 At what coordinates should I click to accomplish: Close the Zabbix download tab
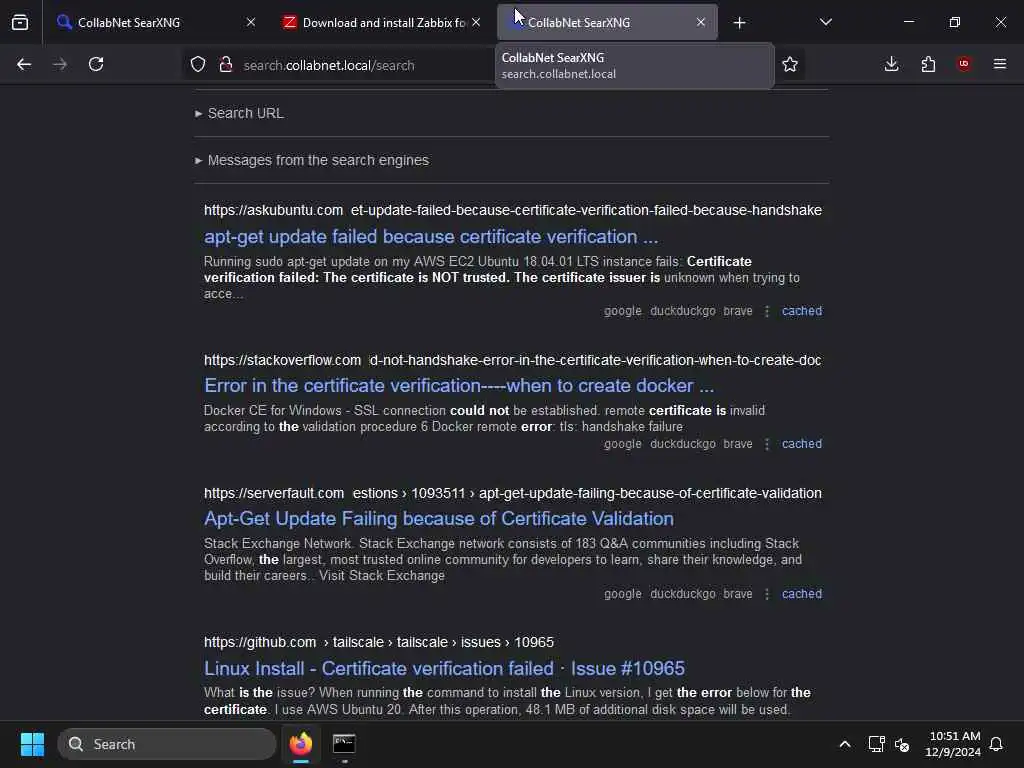[476, 22]
